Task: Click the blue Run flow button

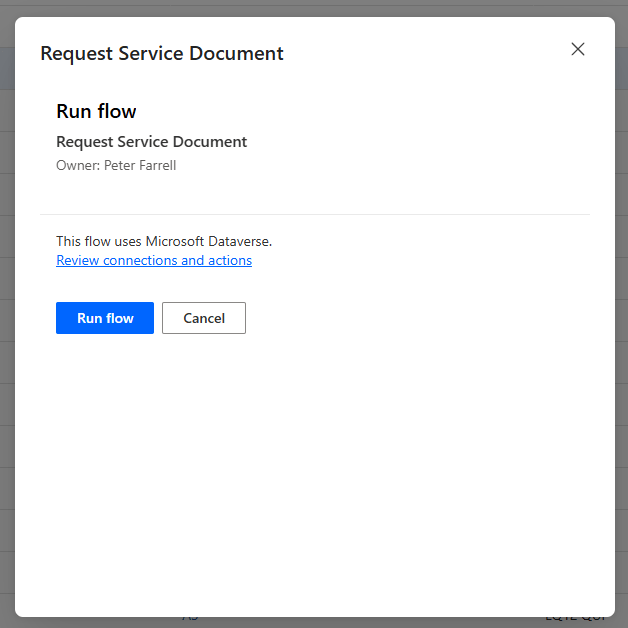Action: coord(105,318)
